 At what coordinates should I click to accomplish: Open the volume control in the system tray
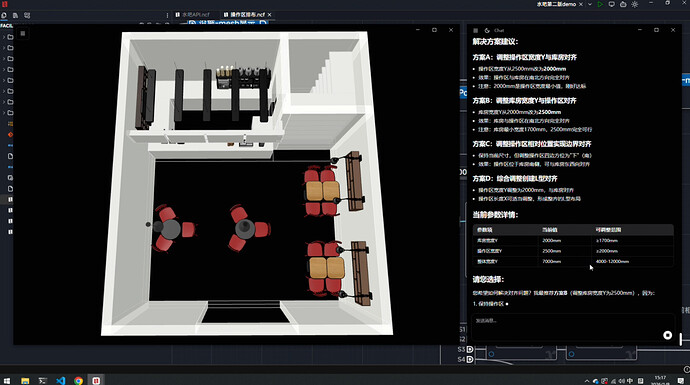pos(621,381)
